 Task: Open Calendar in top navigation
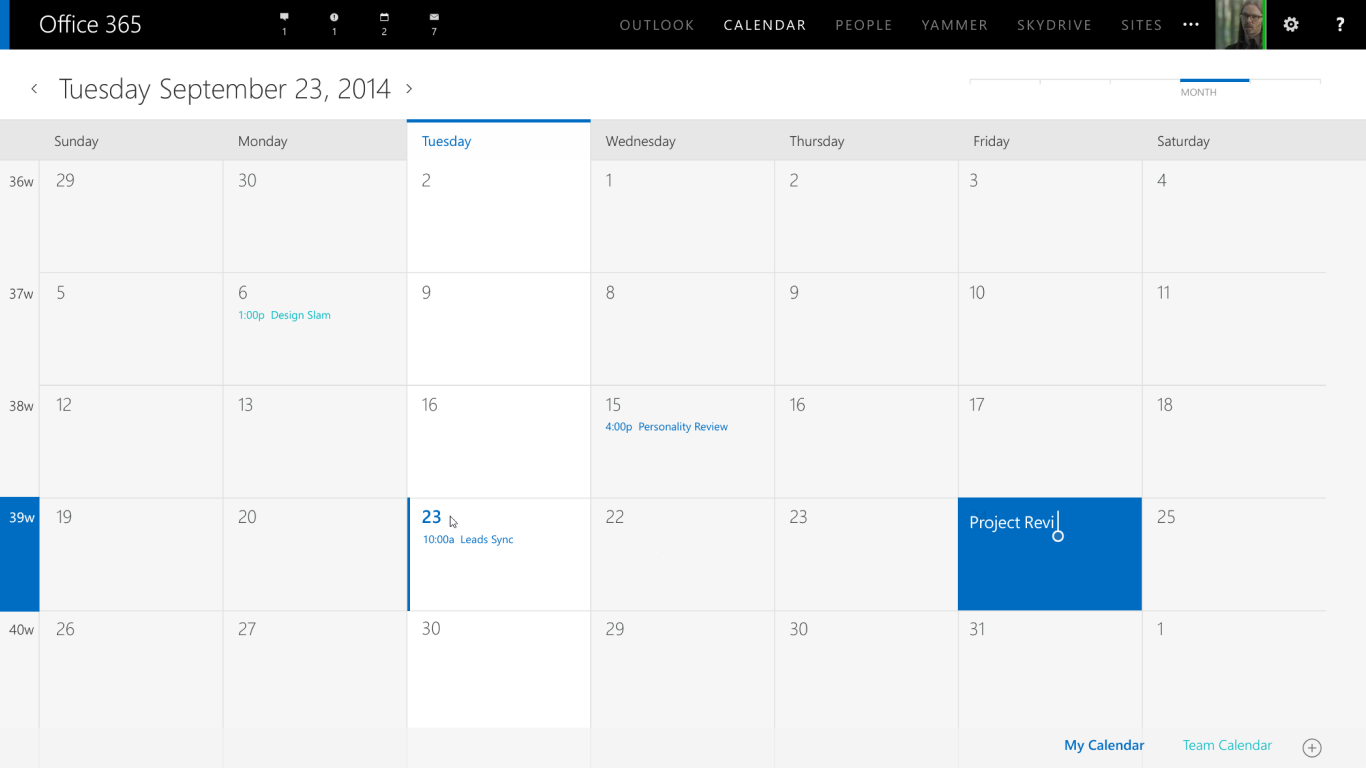coord(765,25)
